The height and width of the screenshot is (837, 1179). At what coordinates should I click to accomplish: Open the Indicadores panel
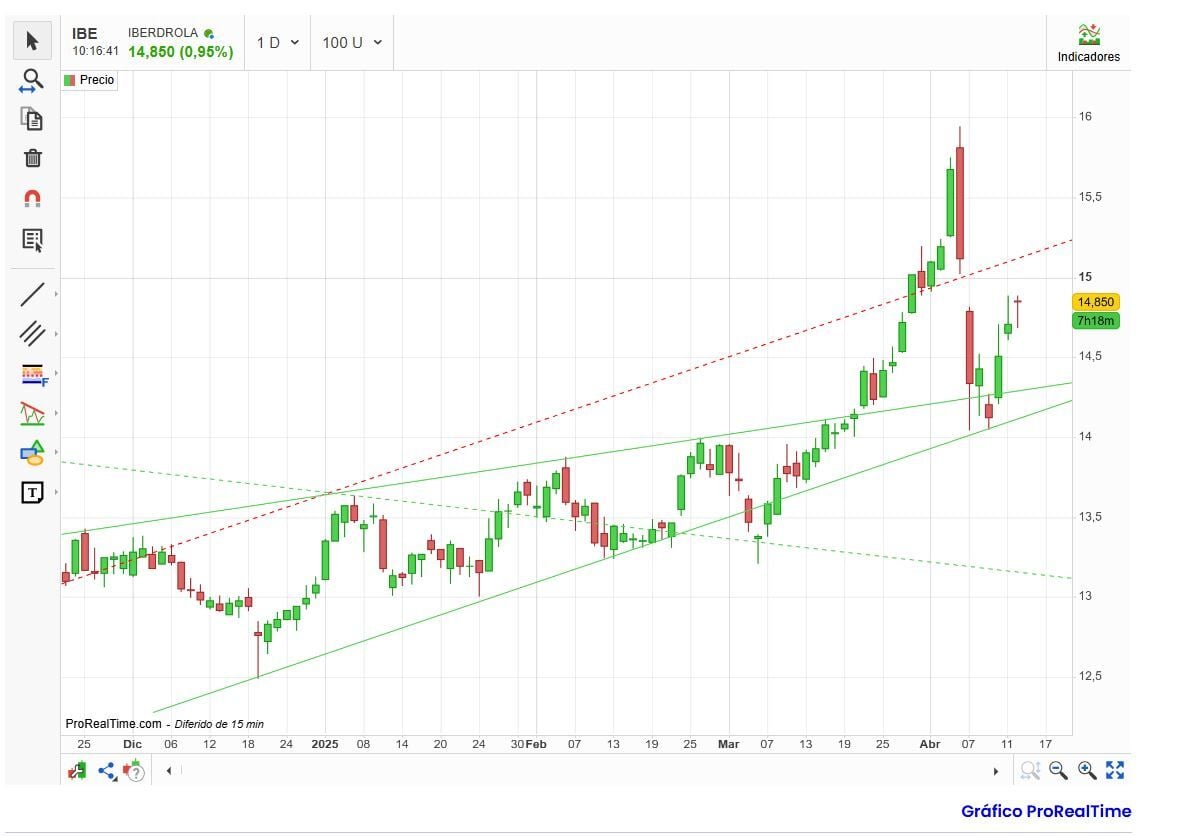pyautogui.click(x=1088, y=43)
